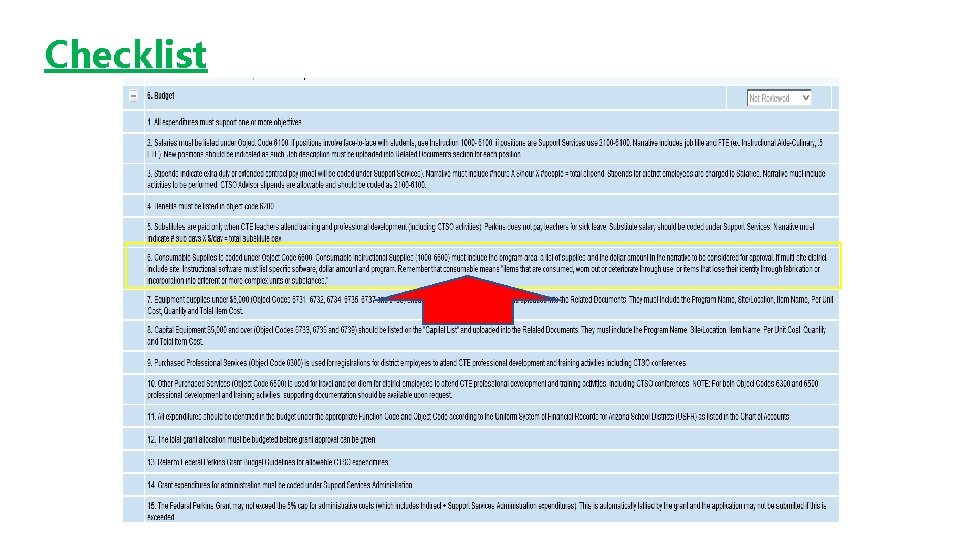Click item 5 about Substitutes
This screenshot has width=960, height=540.
(491, 232)
